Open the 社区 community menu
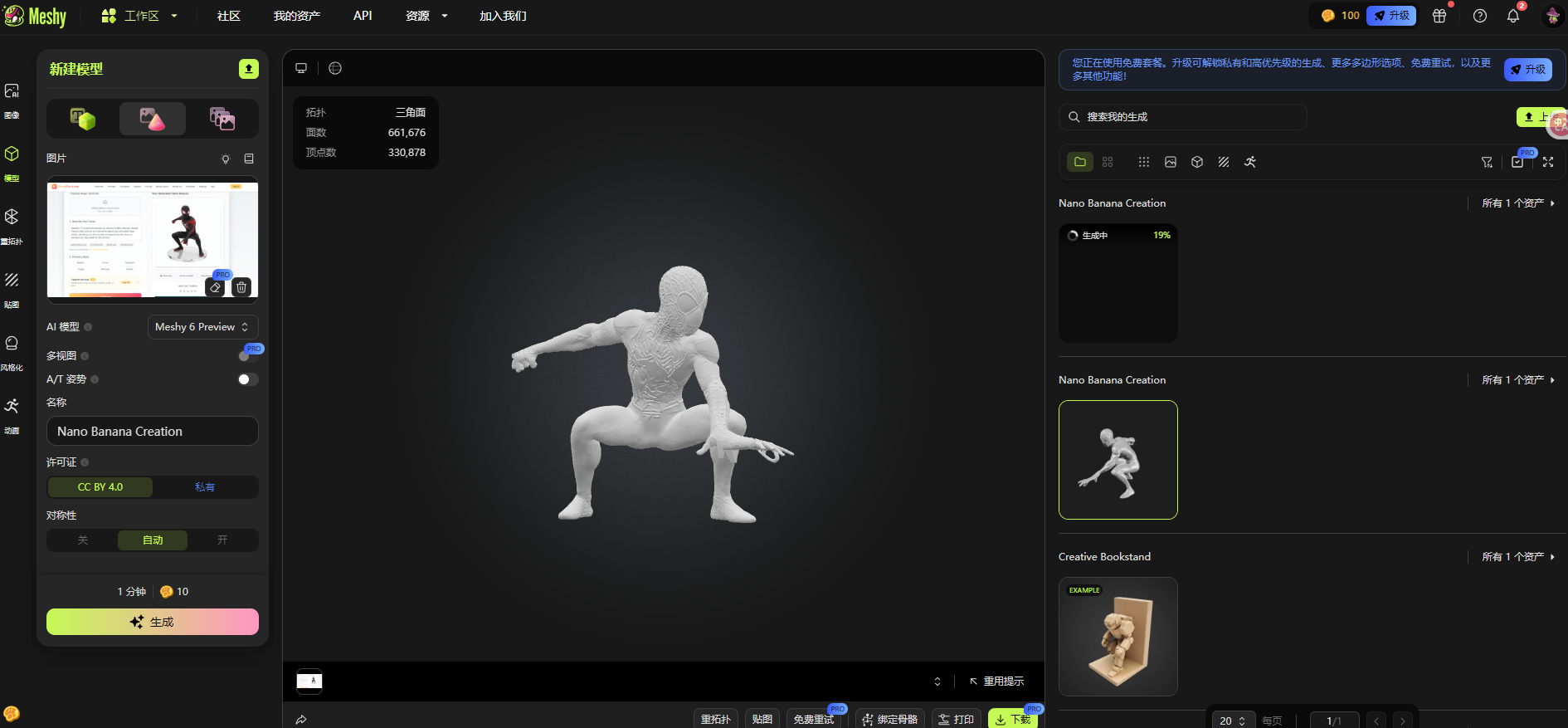Viewport: 1568px width, 728px height. tap(229, 16)
